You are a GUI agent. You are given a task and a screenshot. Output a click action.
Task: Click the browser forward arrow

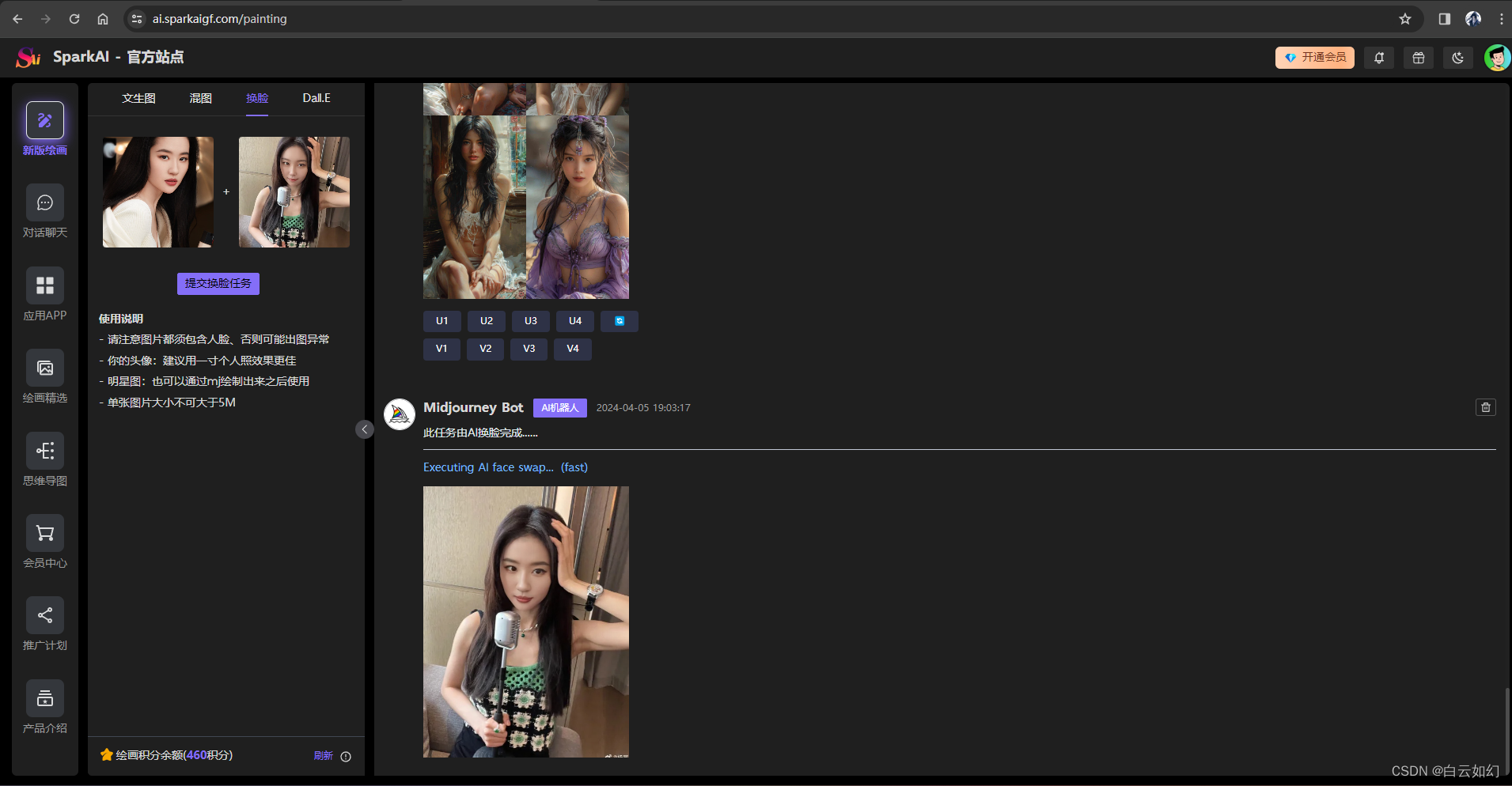[46, 19]
